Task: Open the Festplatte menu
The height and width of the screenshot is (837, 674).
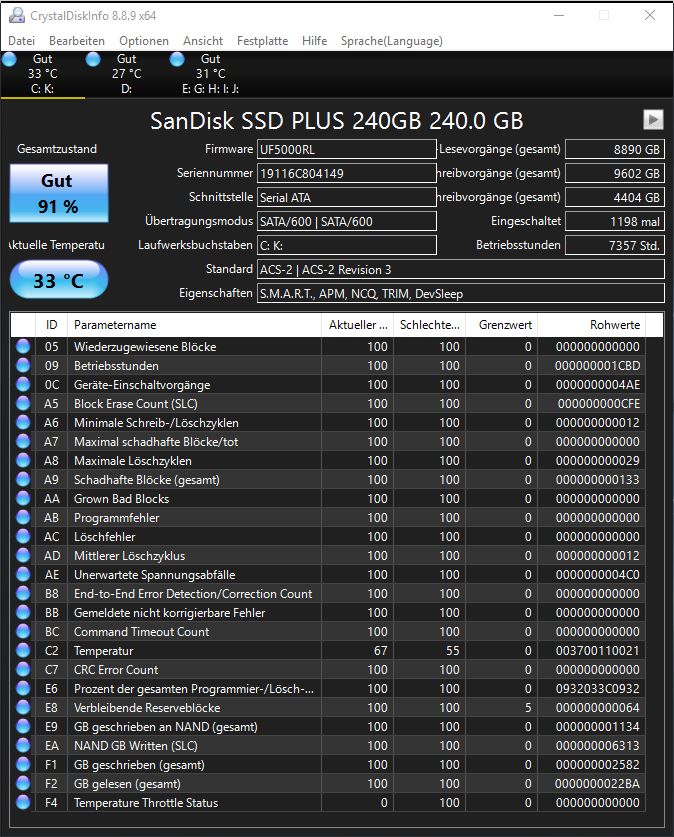Action: 262,41
